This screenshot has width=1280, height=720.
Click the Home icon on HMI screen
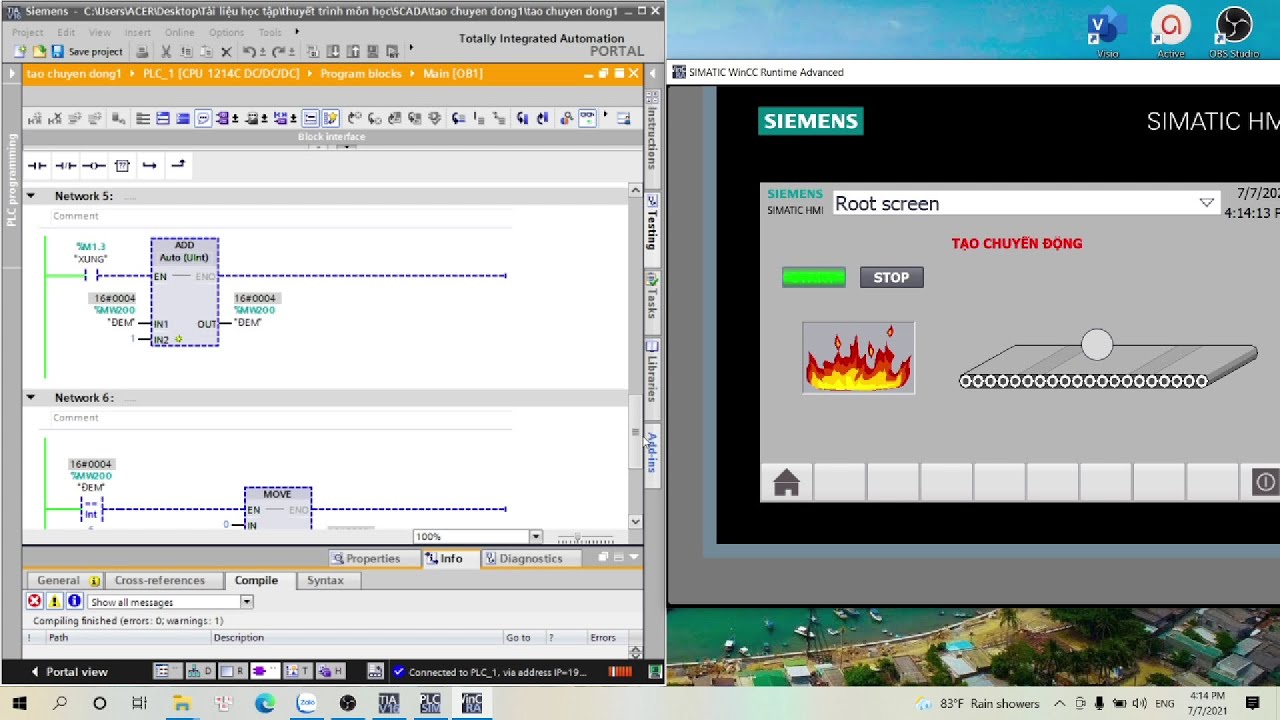coord(786,483)
